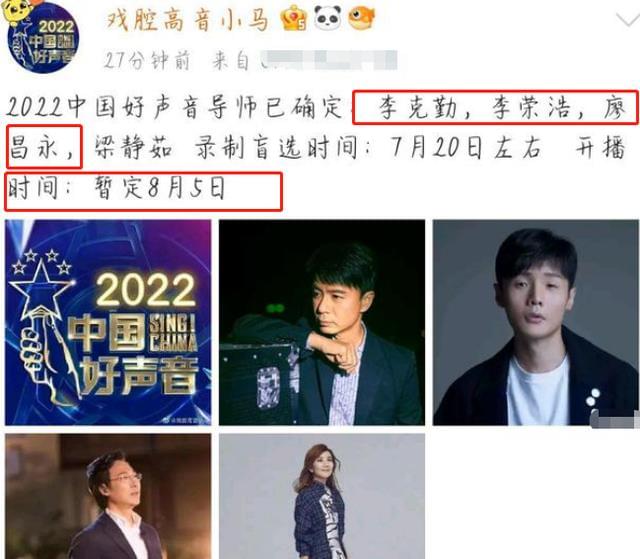640x559 pixels.
Task: Open the 2022 中国好声音 profile avatar
Action: click(x=42, y=38)
